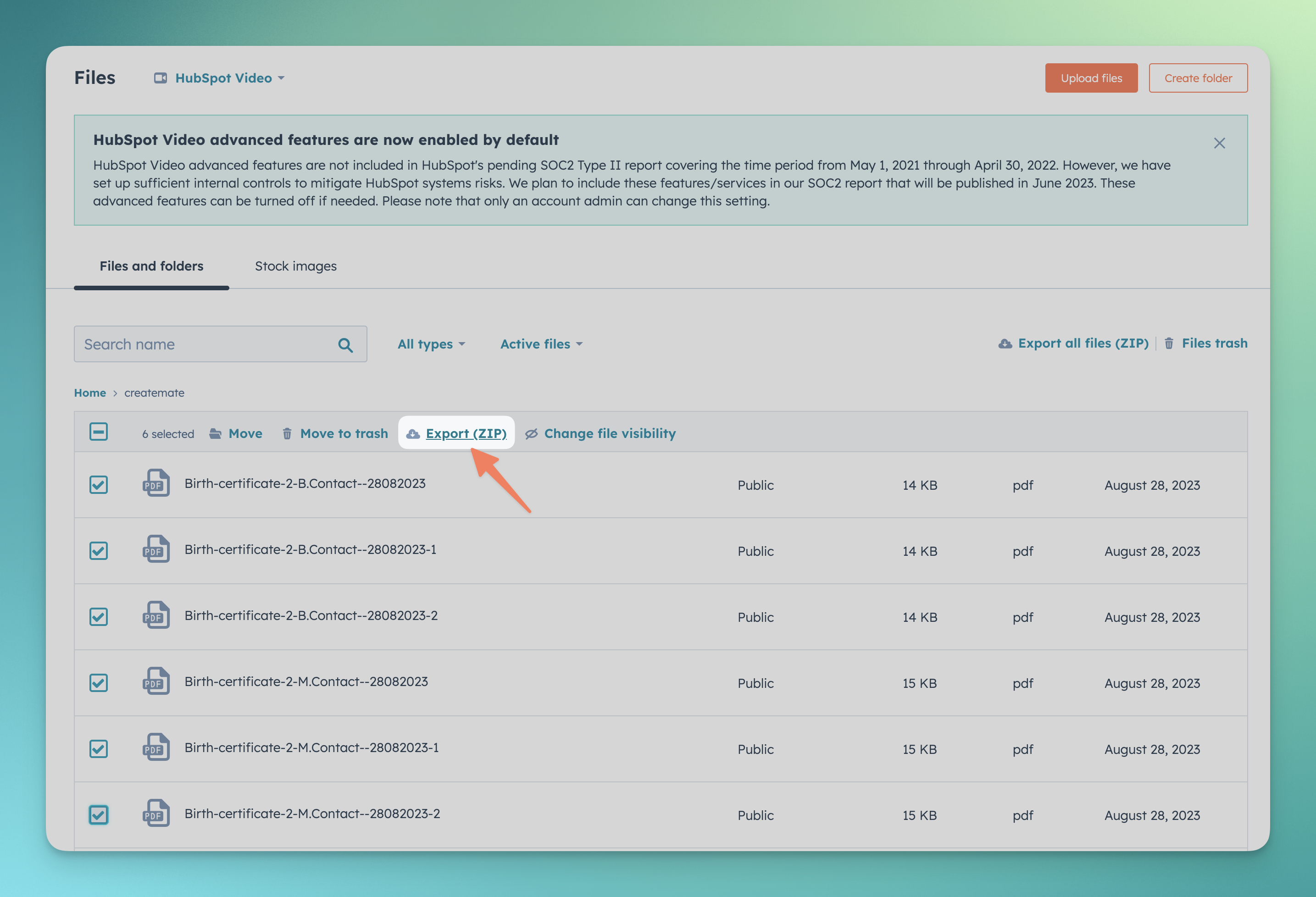Uncheck Birth-certificate-2-B.Contact--28082023-1

pos(99,550)
